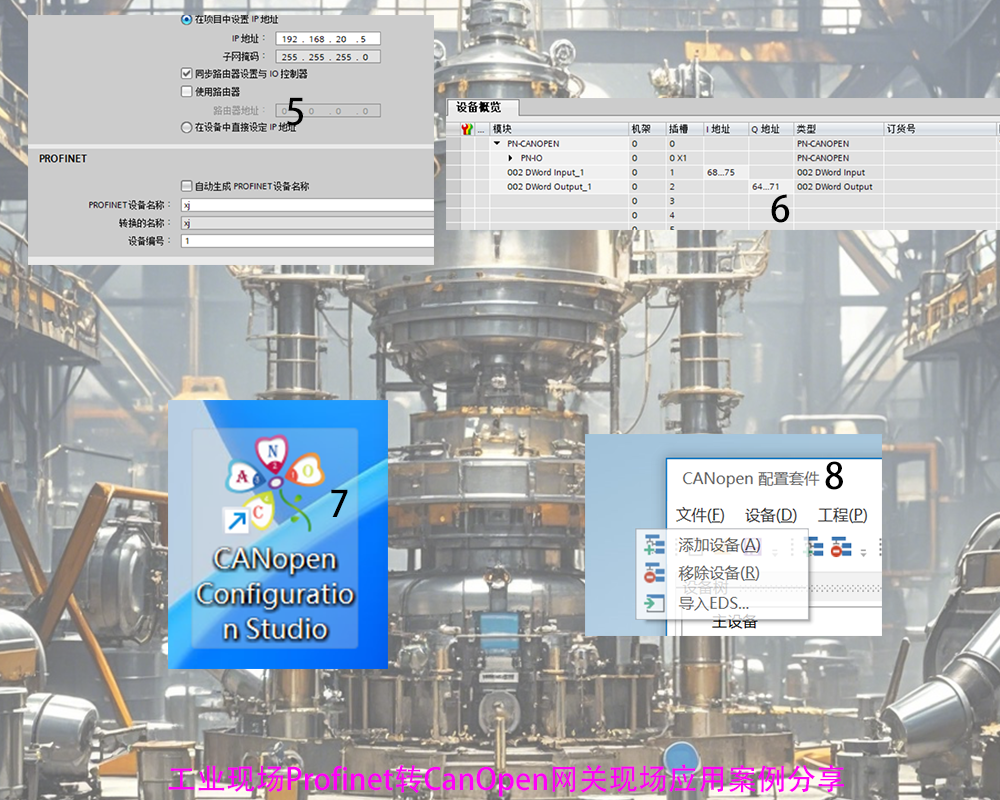Click the PROFINET 设备名称 input field
The width and height of the screenshot is (1000, 800).
tap(307, 205)
